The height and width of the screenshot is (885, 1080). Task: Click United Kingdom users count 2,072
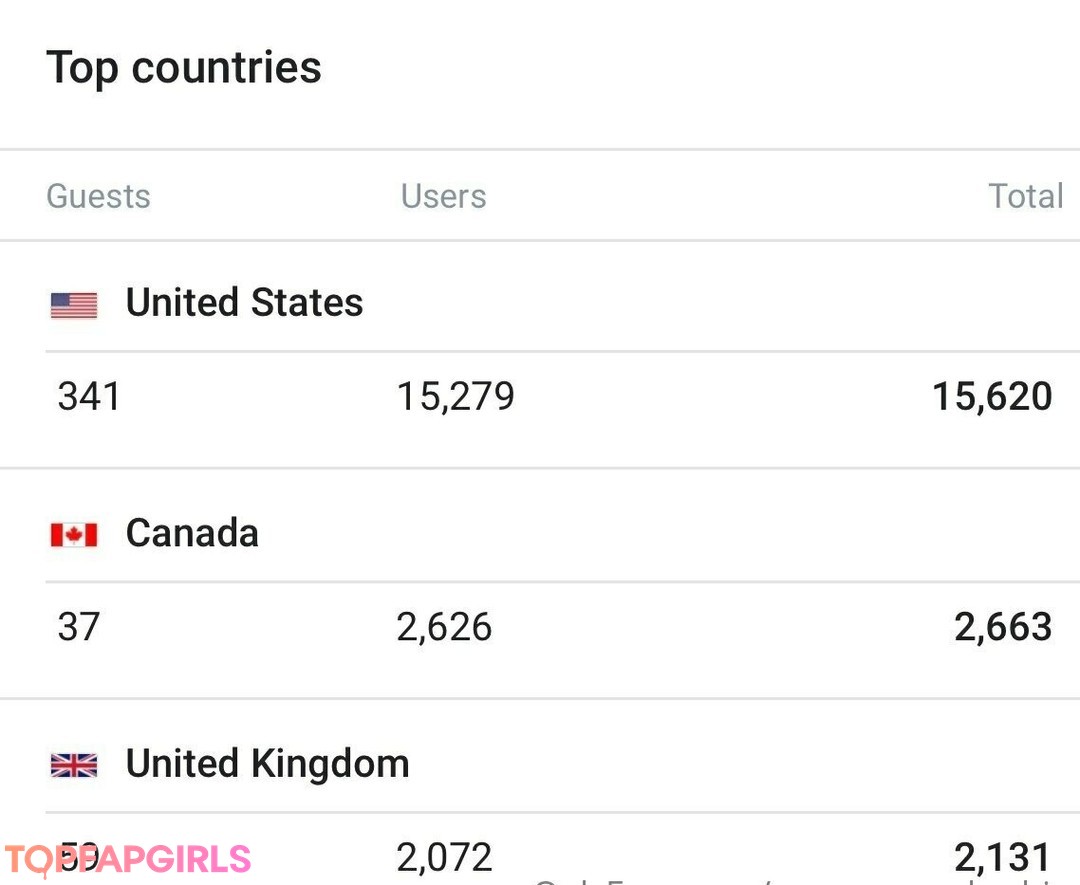click(x=444, y=857)
